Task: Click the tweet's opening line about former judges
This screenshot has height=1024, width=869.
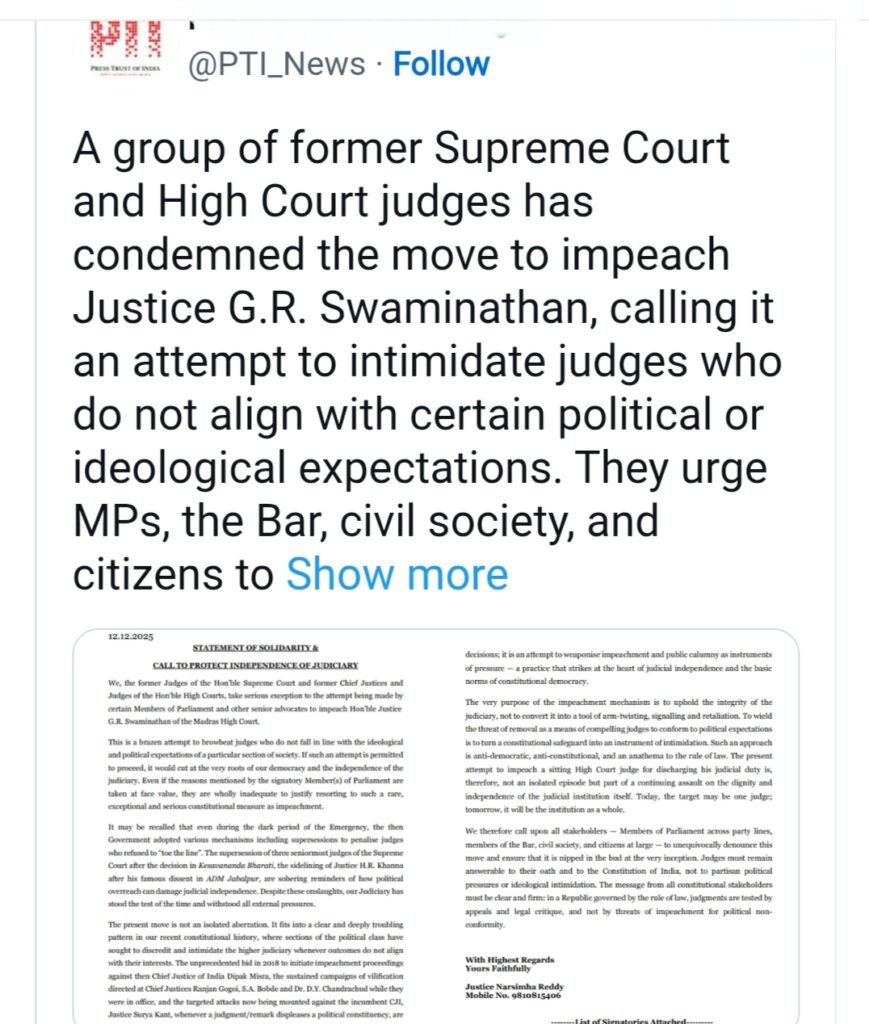Action: (x=401, y=149)
